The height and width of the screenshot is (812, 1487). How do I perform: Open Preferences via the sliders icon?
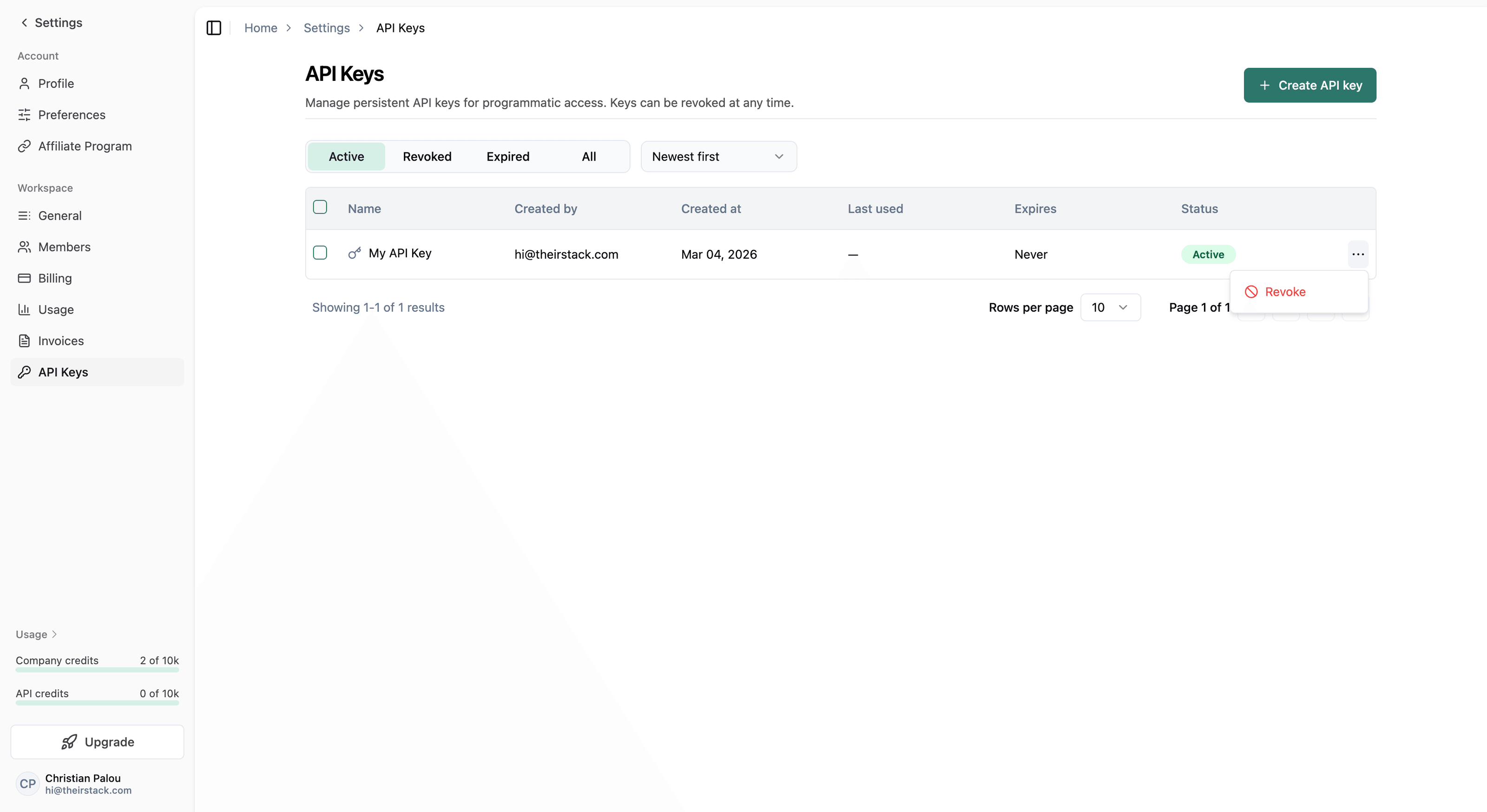tap(24, 115)
